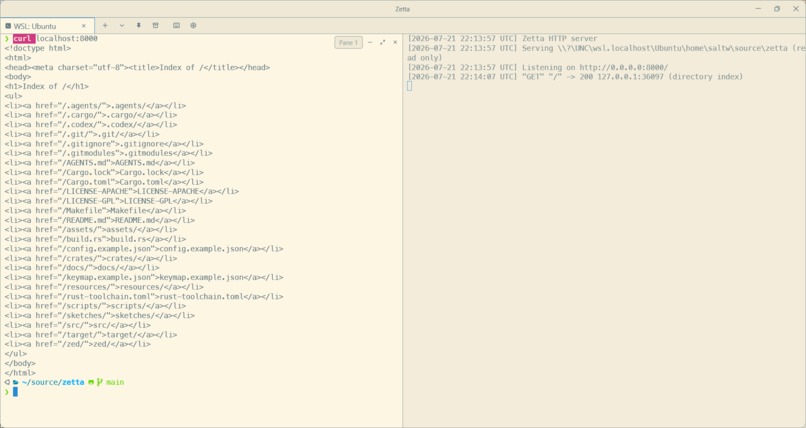The image size is (806, 428).
Task: Expand Pane 1 with zoom arrows icon
Action: [x=382, y=42]
